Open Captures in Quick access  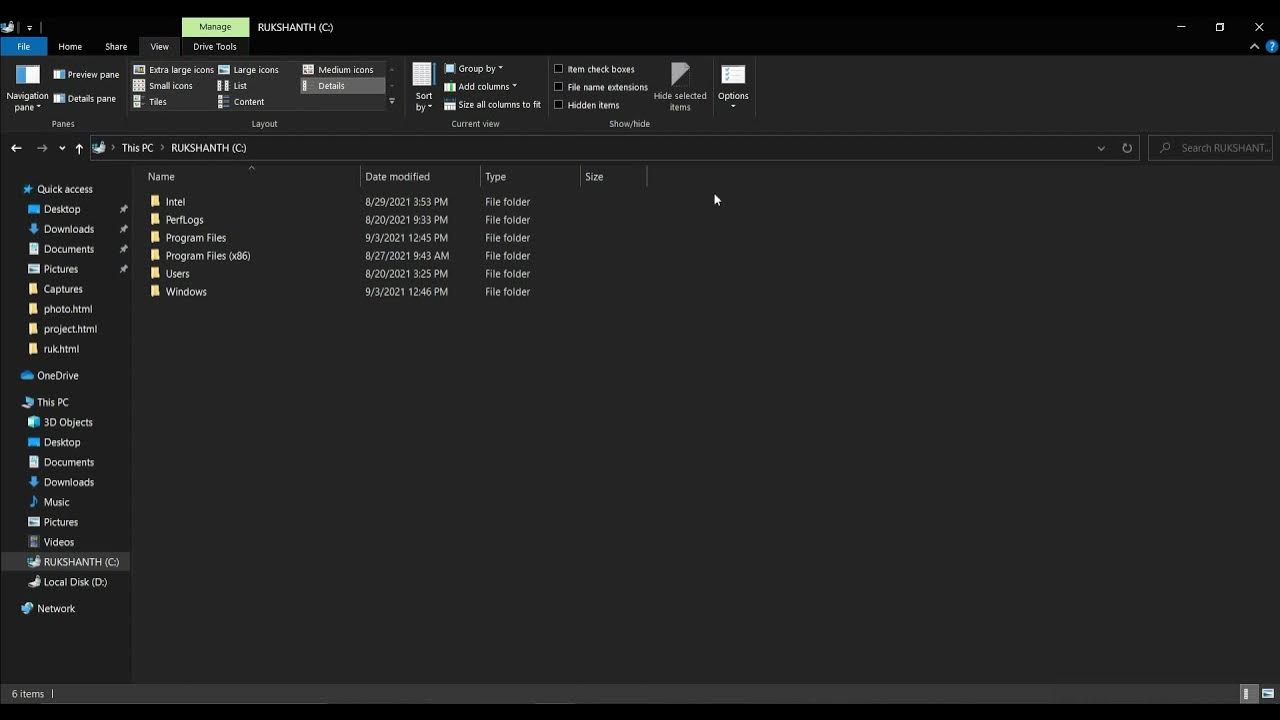[63, 289]
